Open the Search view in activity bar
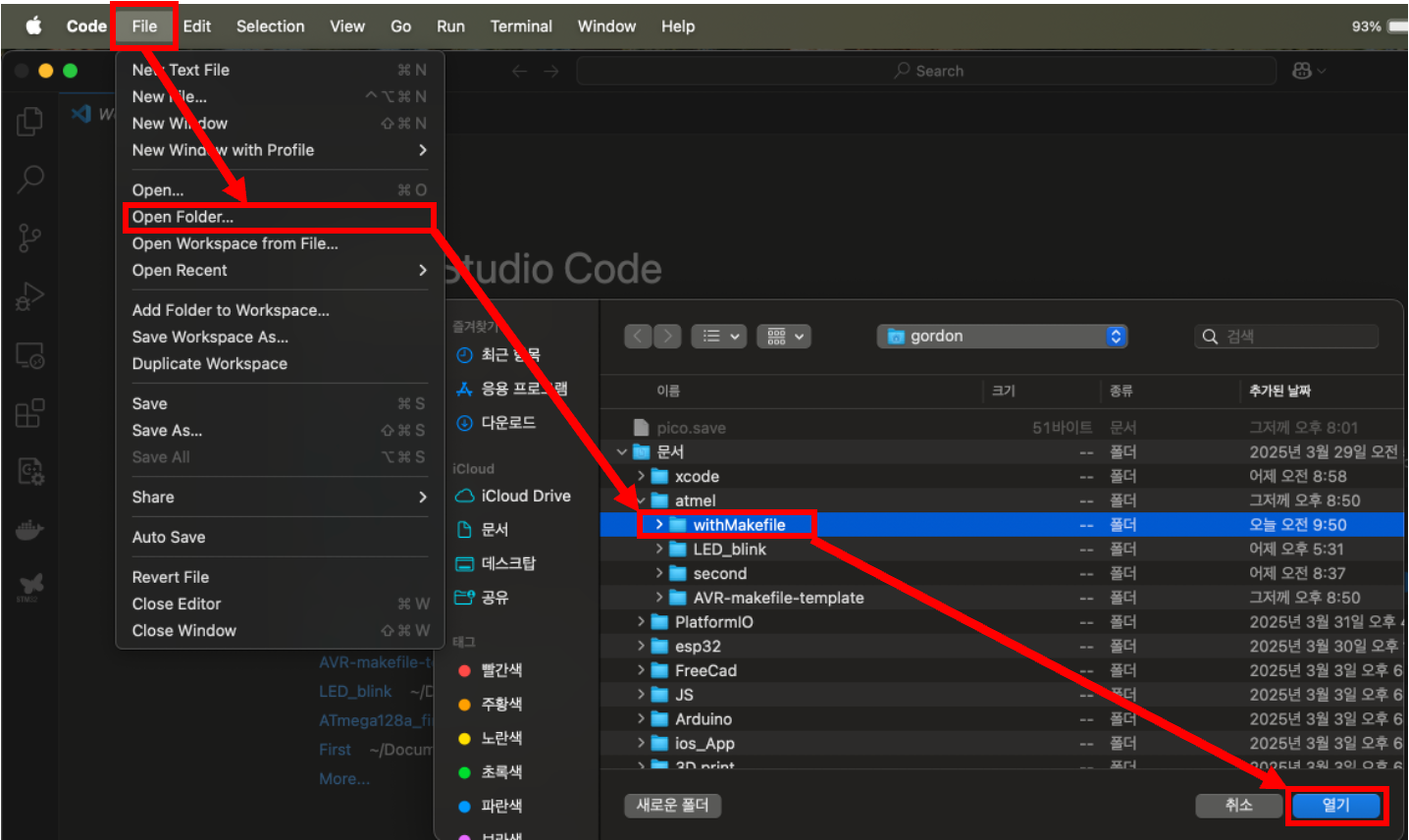Viewport: 1409px width, 840px height. point(30,179)
